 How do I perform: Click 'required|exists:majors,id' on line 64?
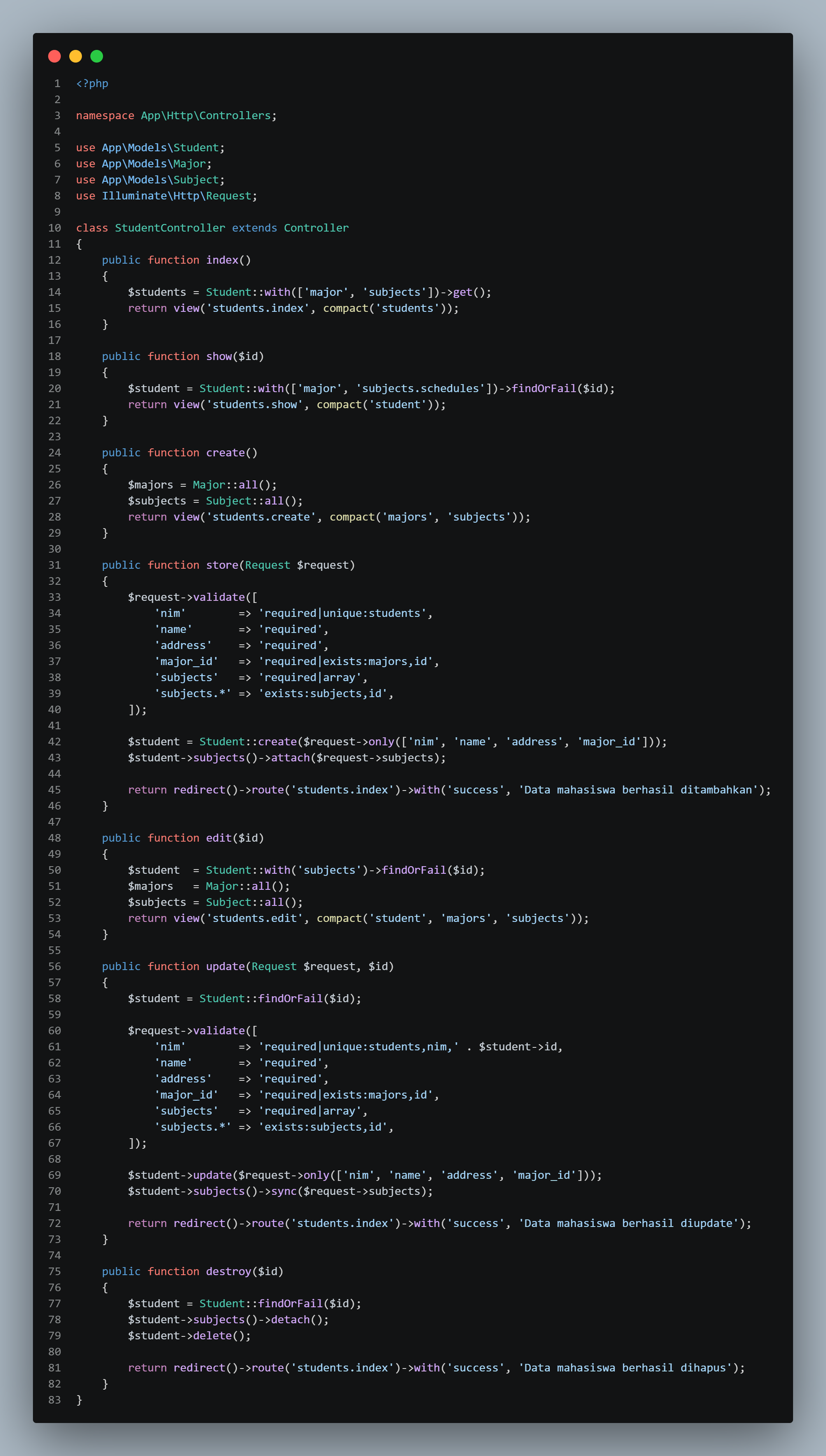pos(345,1095)
